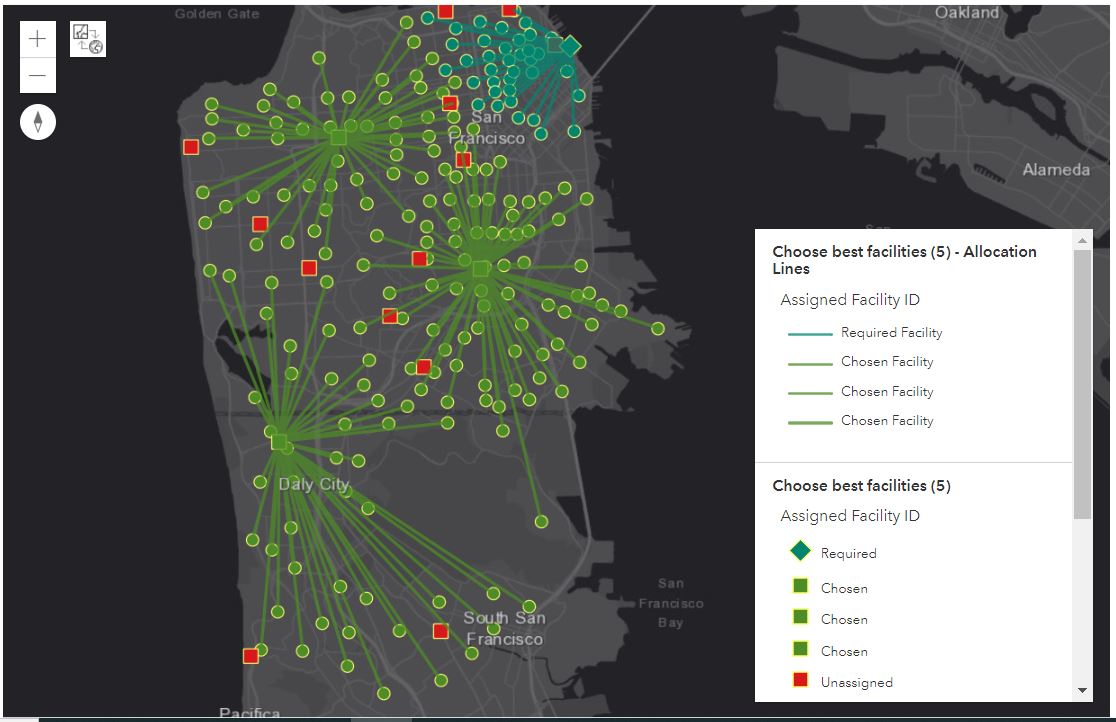This screenshot has width=1116, height=722.
Task: Click the green chosen facility square near Daly City
Action: pos(279,441)
